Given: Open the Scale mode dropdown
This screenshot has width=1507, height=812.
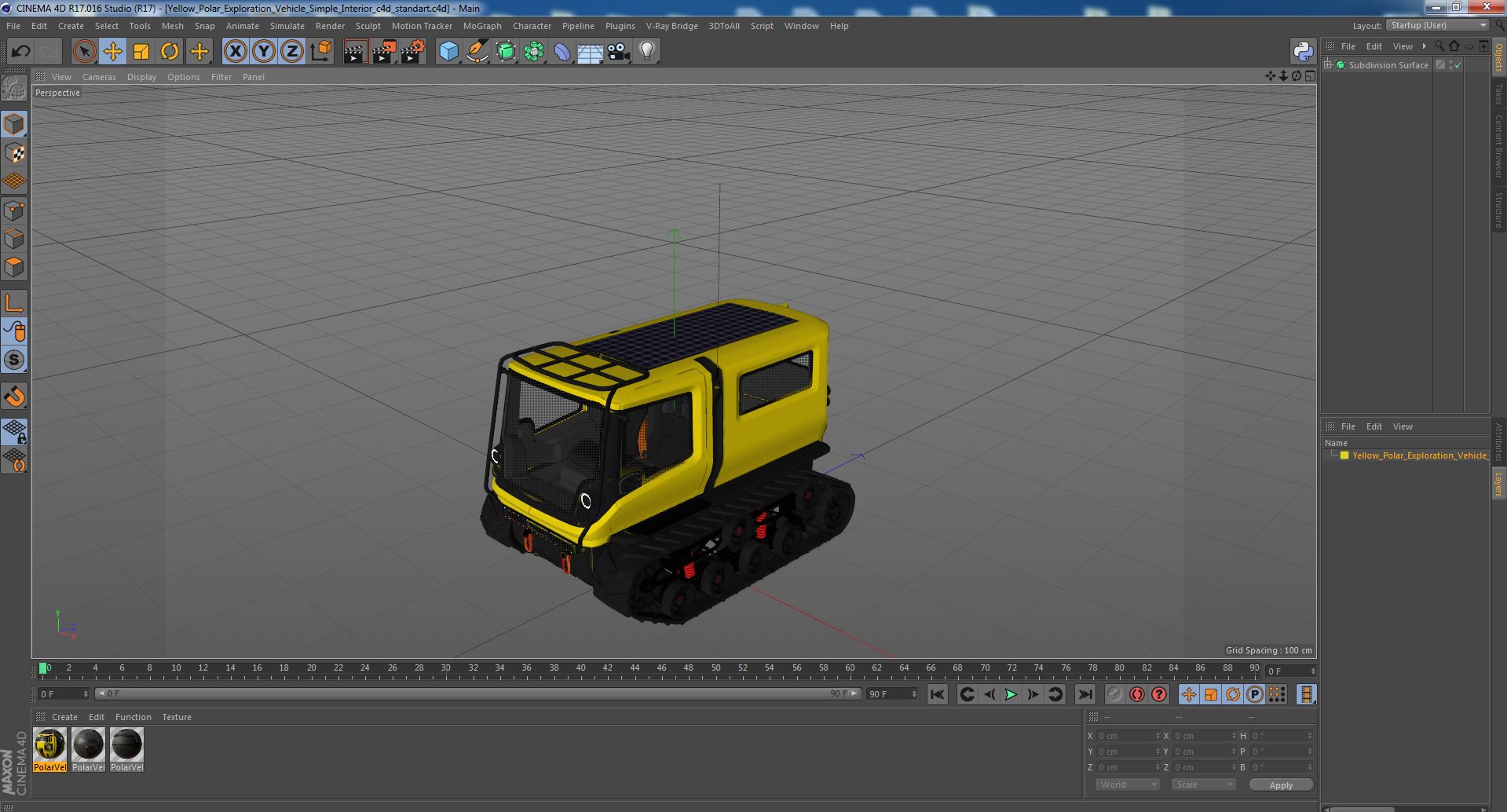Looking at the screenshot, I should point(1203,785).
